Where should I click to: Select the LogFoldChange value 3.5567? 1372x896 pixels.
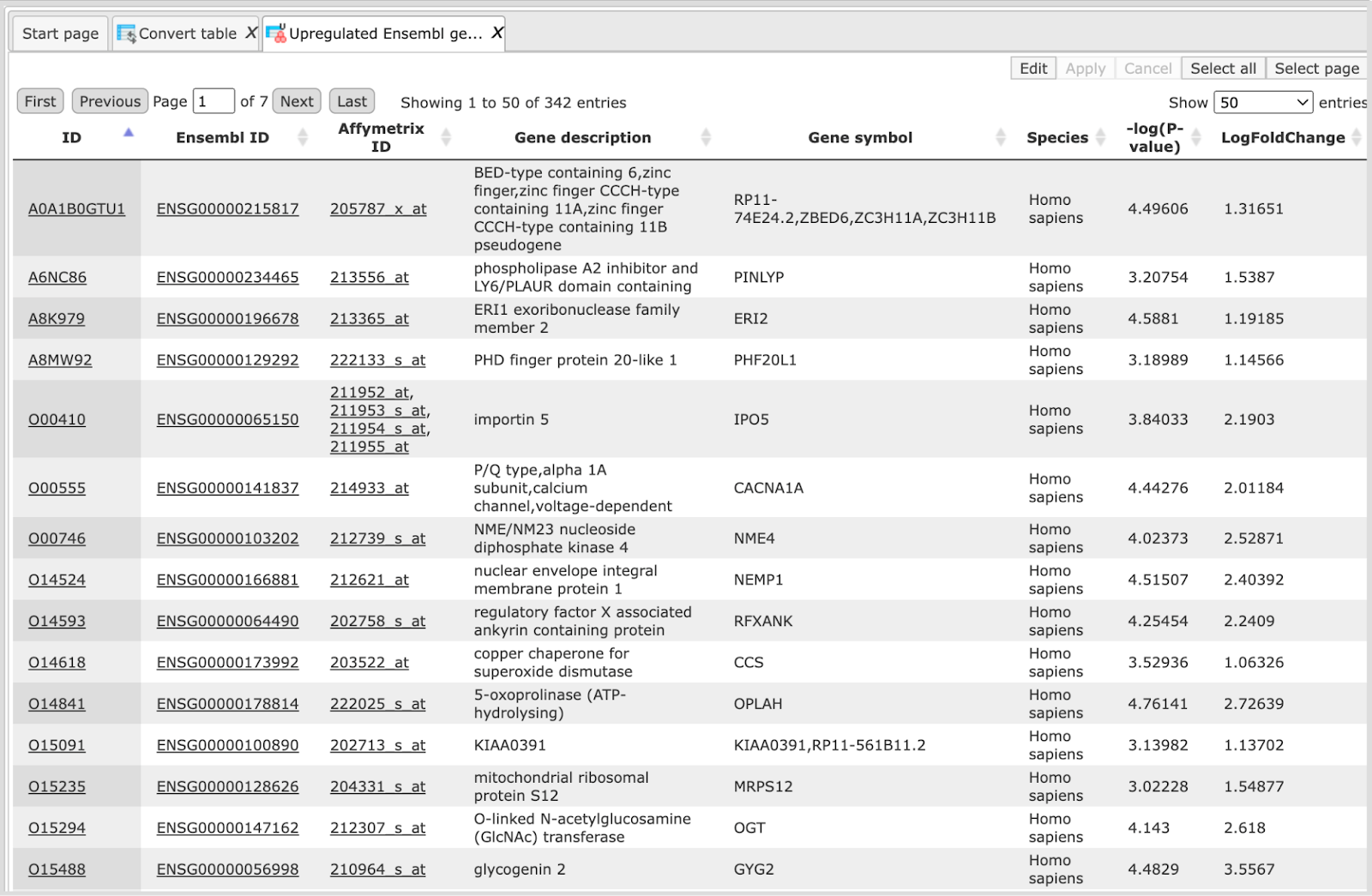point(1249,869)
